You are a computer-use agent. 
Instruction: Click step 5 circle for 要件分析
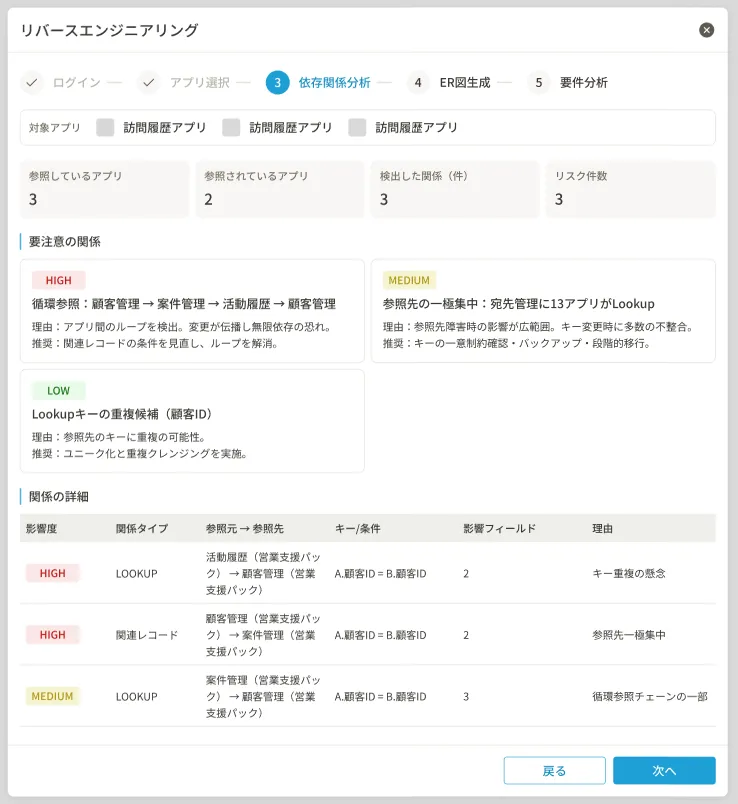point(539,82)
